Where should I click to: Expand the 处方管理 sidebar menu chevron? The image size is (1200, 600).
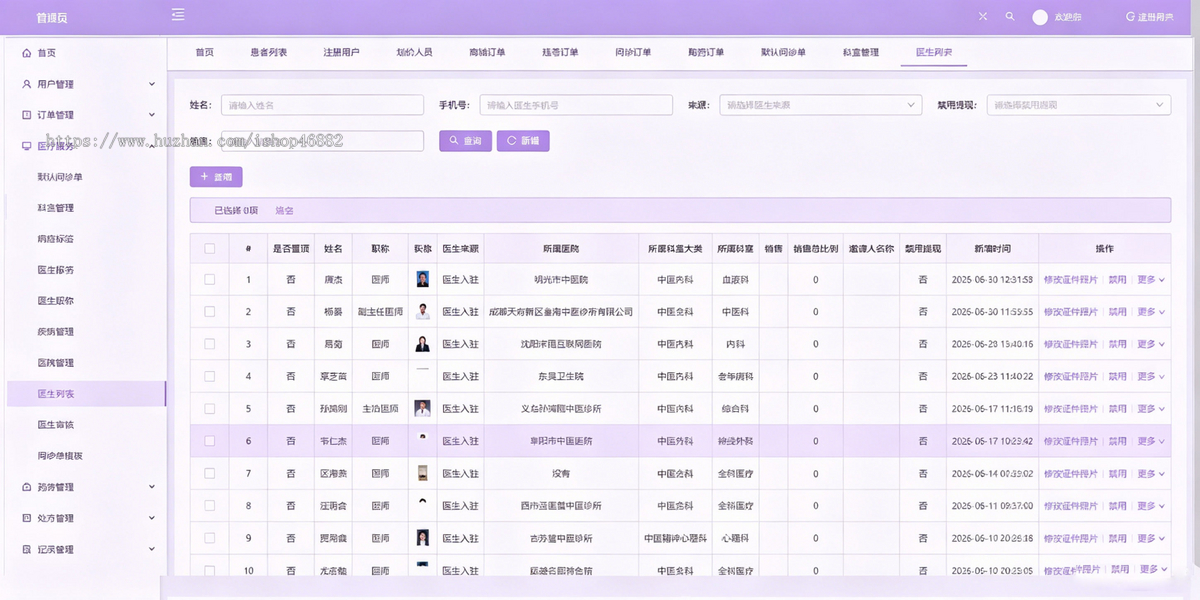tap(152, 518)
